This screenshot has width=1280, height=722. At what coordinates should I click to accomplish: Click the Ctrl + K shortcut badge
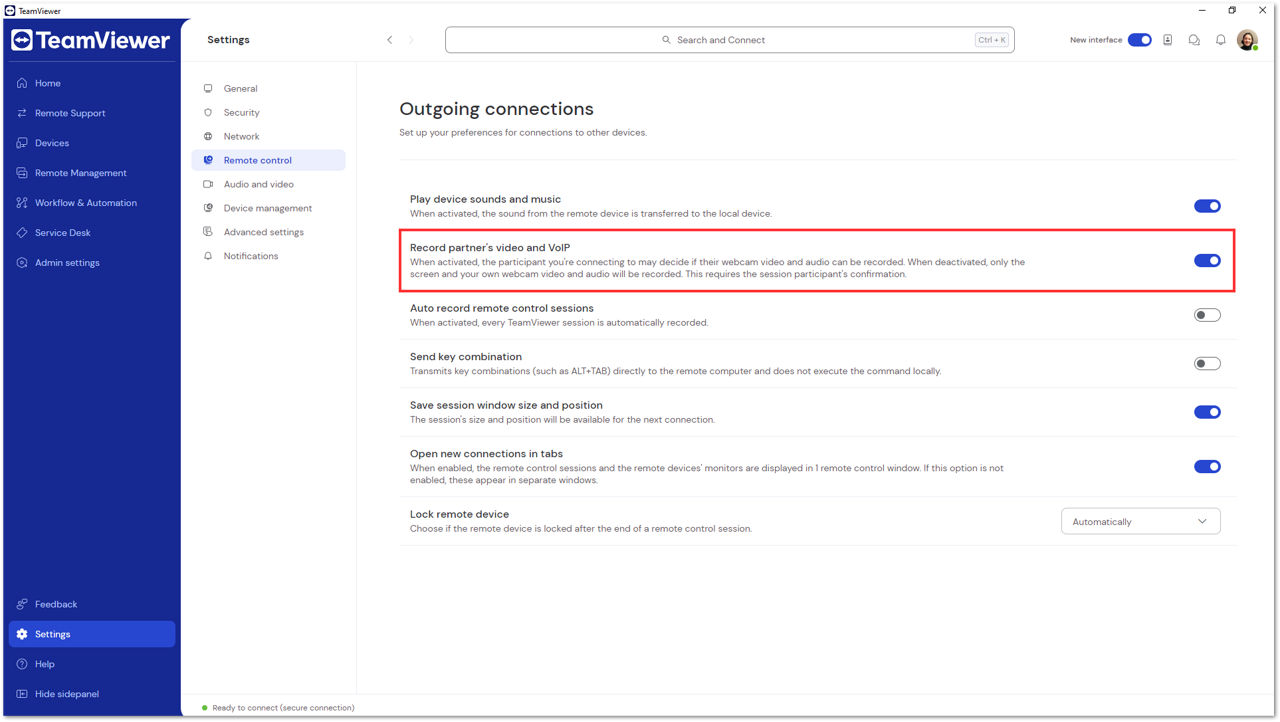tap(992, 40)
